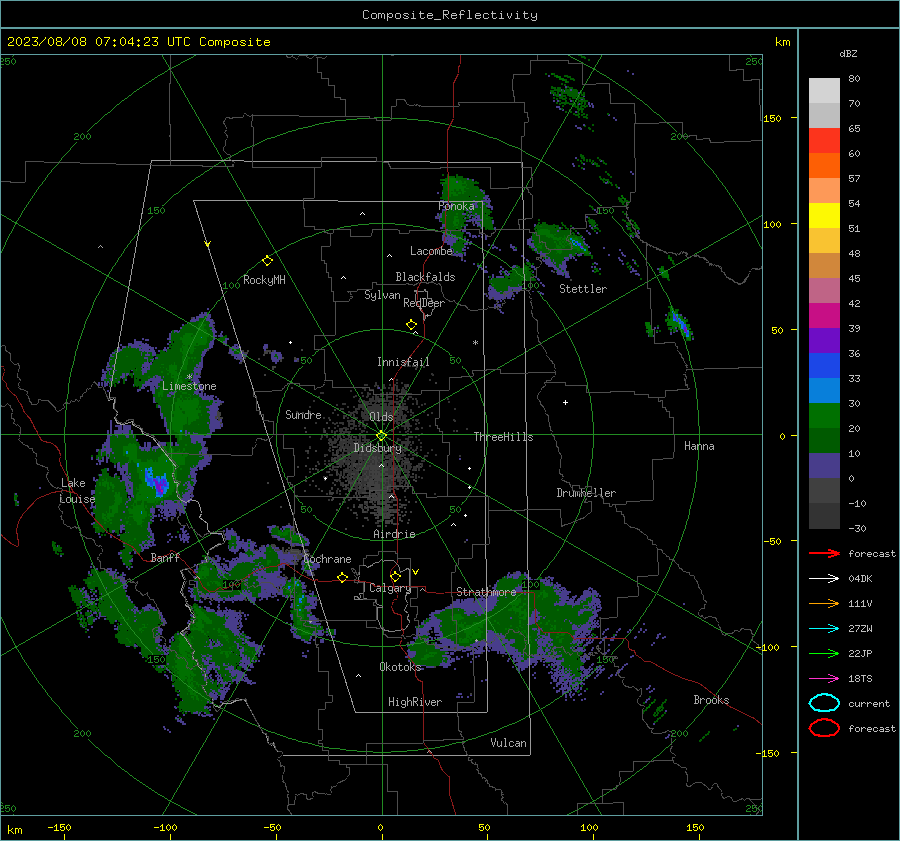Viewport: 900px width, 841px height.
Task: Click the light gray swatch next to 80
Action: pos(824,90)
